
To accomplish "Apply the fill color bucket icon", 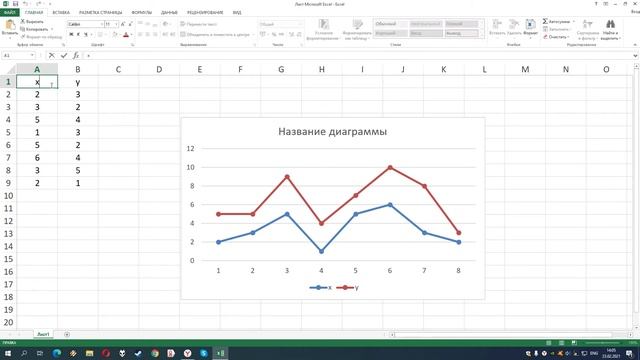I will [115, 35].
